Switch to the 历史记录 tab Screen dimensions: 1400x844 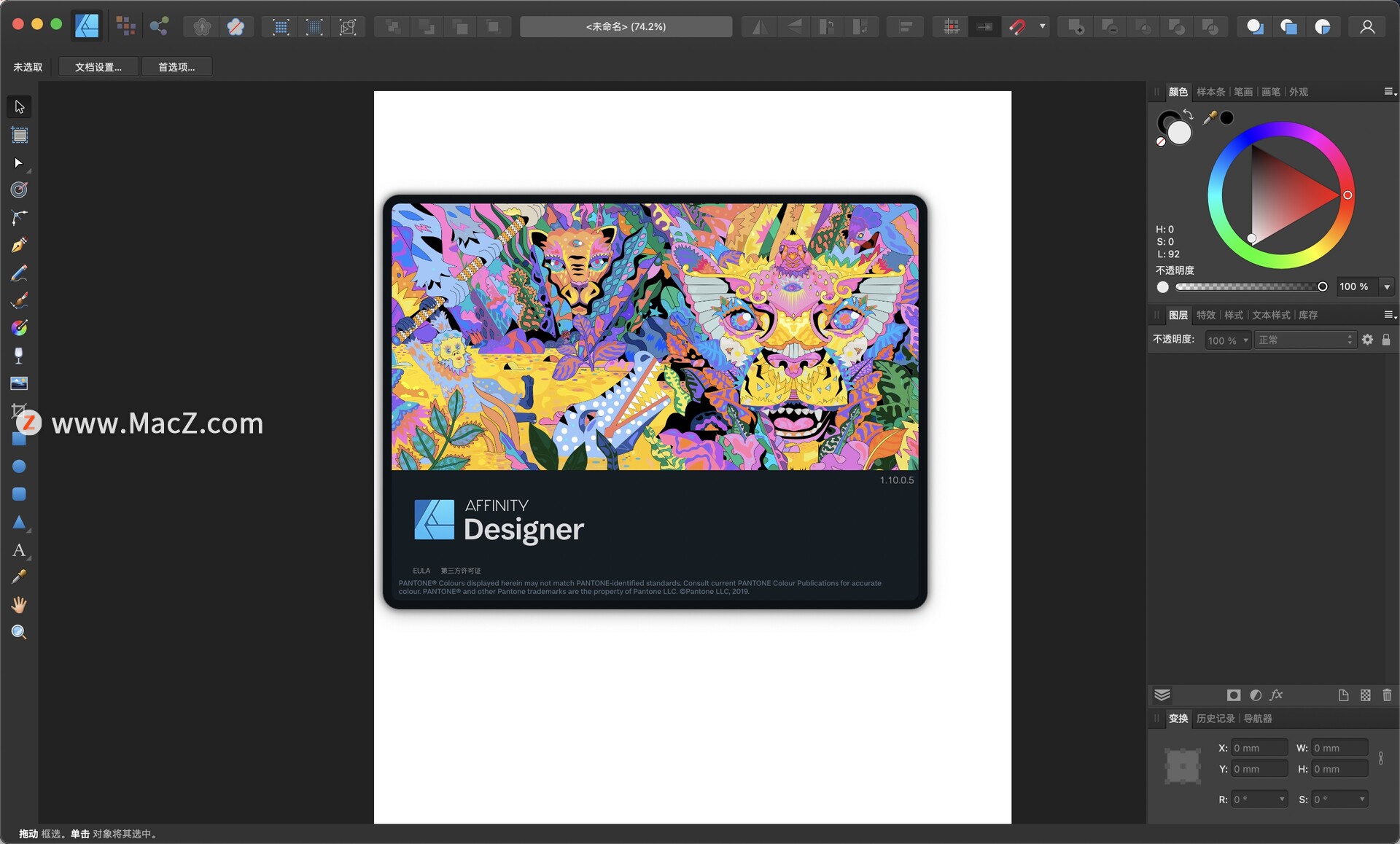click(1216, 719)
